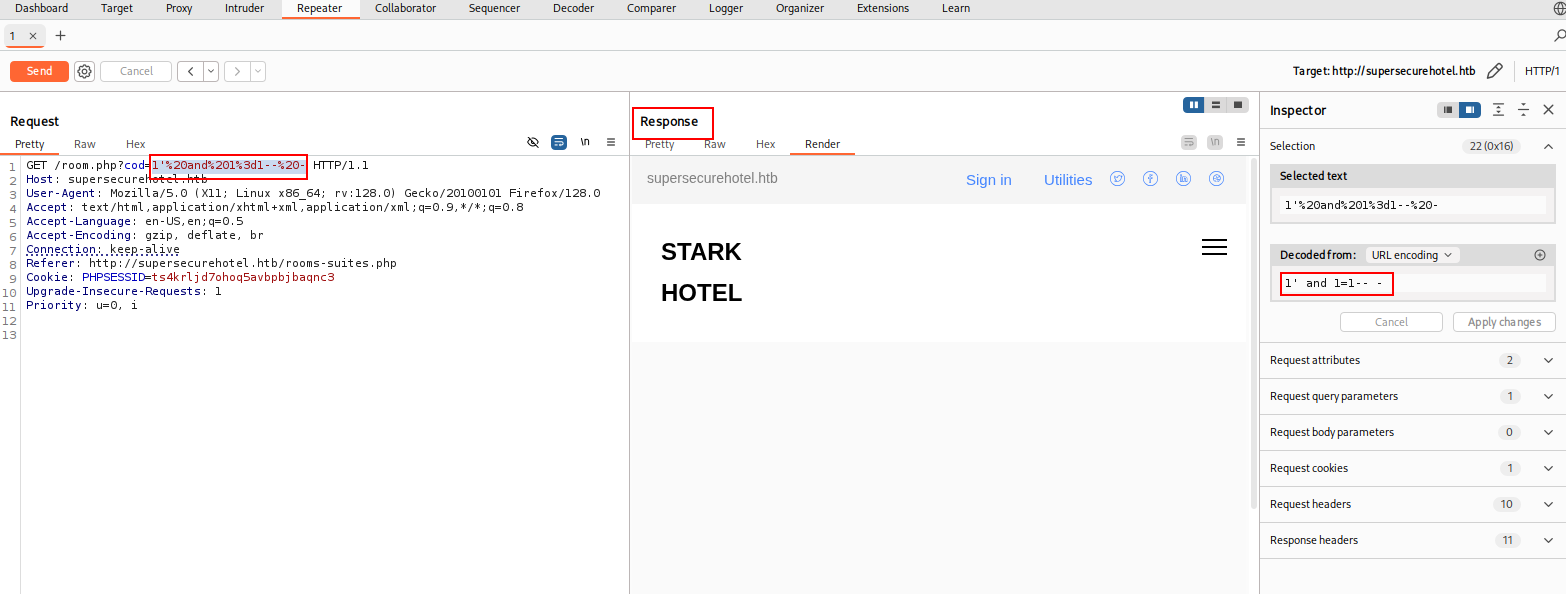Screen dimensions: 1566x594
Task: Toggle hiding non-printable characters eye icon
Action: pyautogui.click(x=533, y=142)
